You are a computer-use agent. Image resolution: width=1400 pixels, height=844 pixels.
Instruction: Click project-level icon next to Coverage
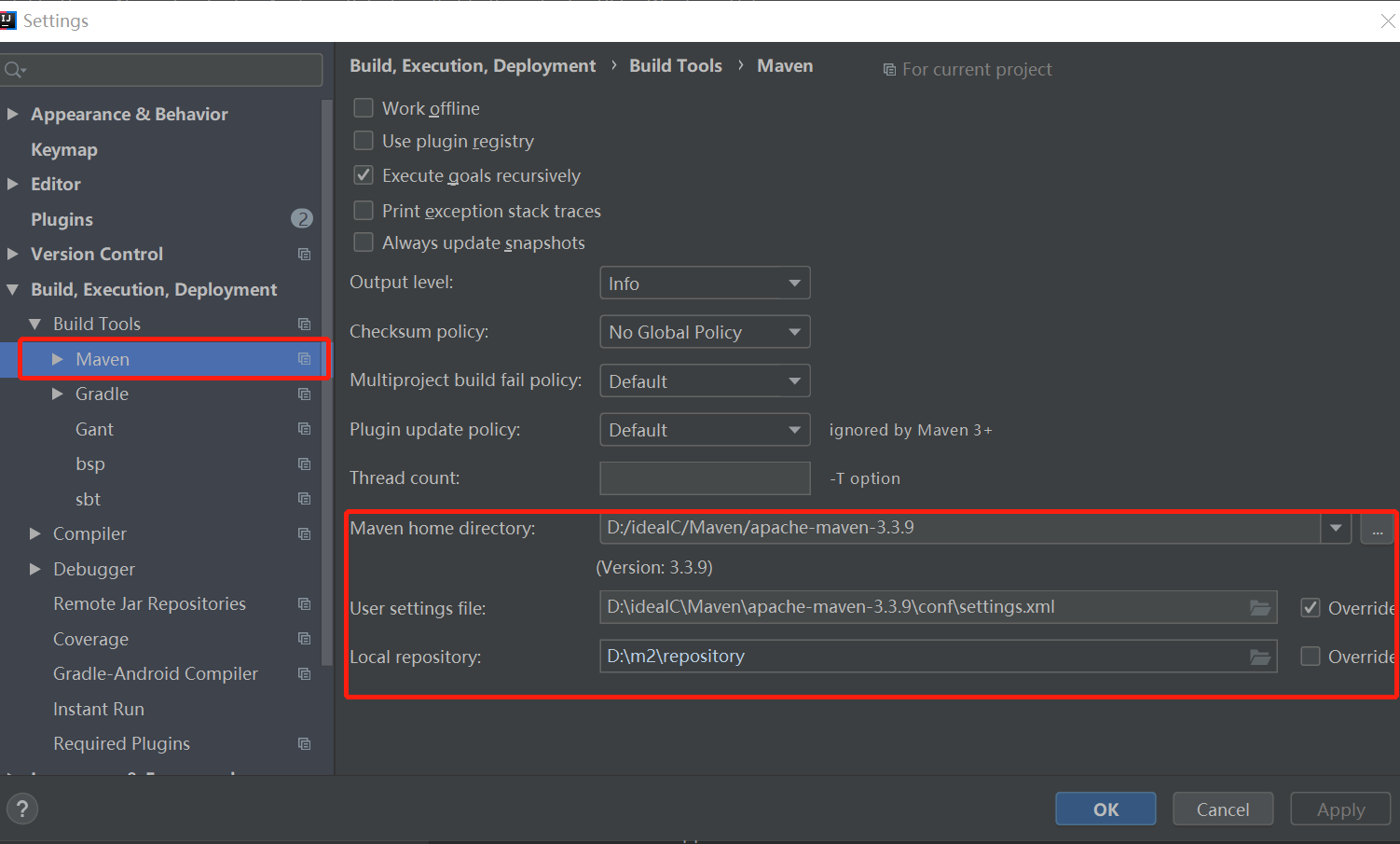[304, 639]
